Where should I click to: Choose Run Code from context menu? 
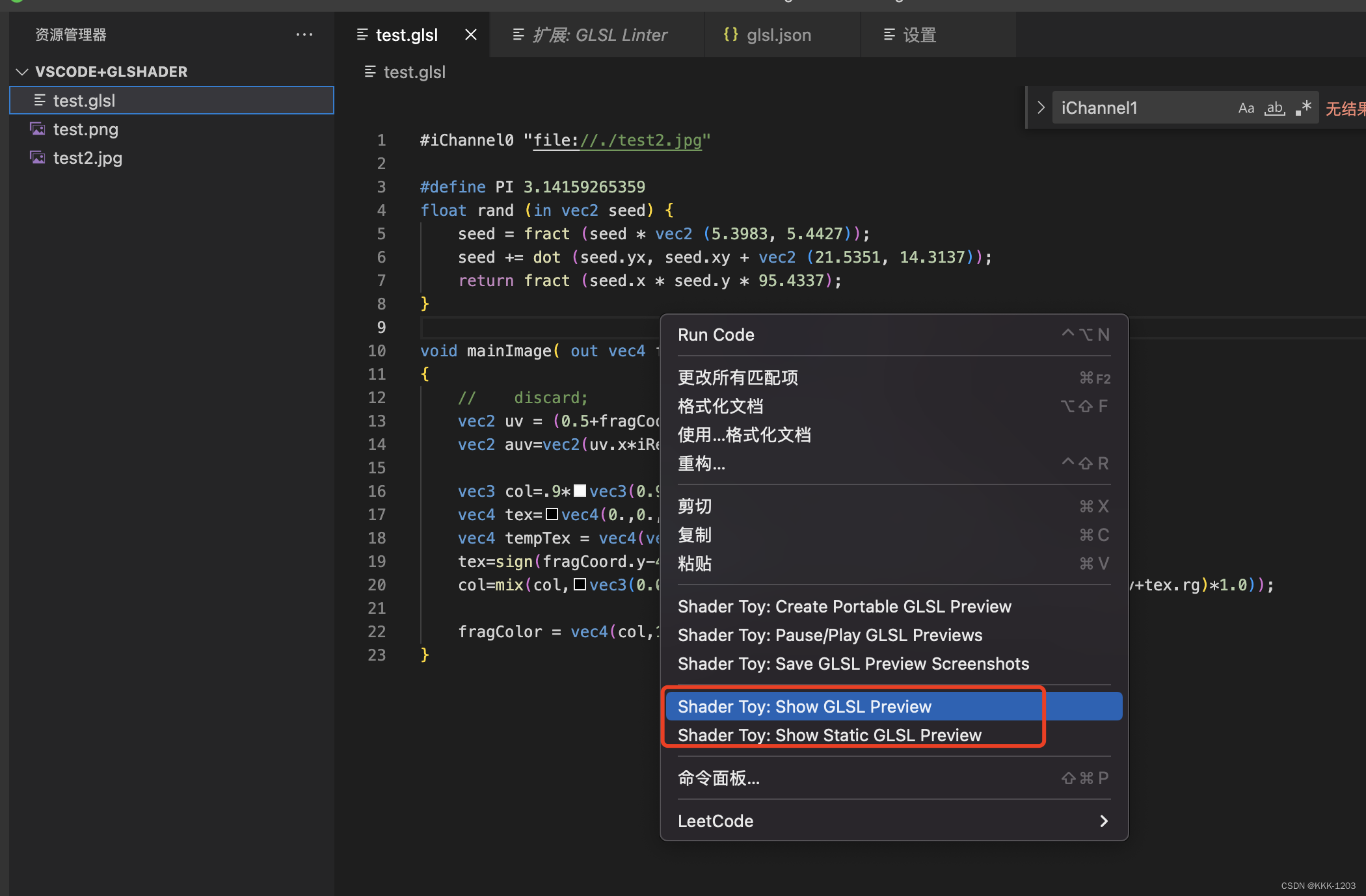[716, 335]
